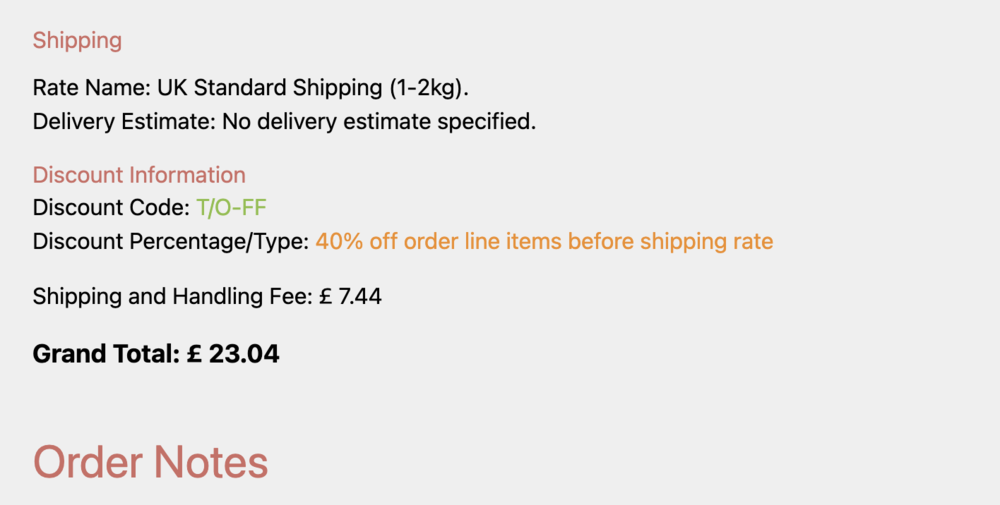Click the Rate Name label
This screenshot has width=1000, height=505.
pyautogui.click(x=91, y=88)
